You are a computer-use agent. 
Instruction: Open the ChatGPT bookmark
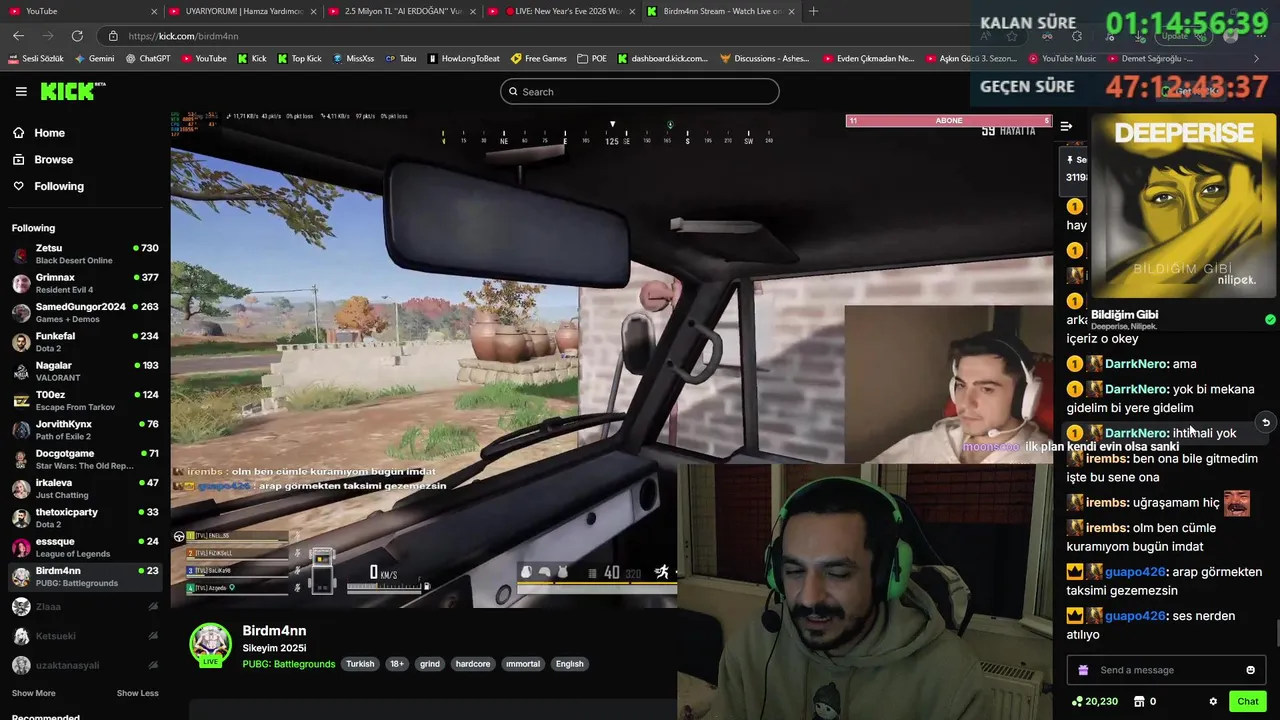148,58
